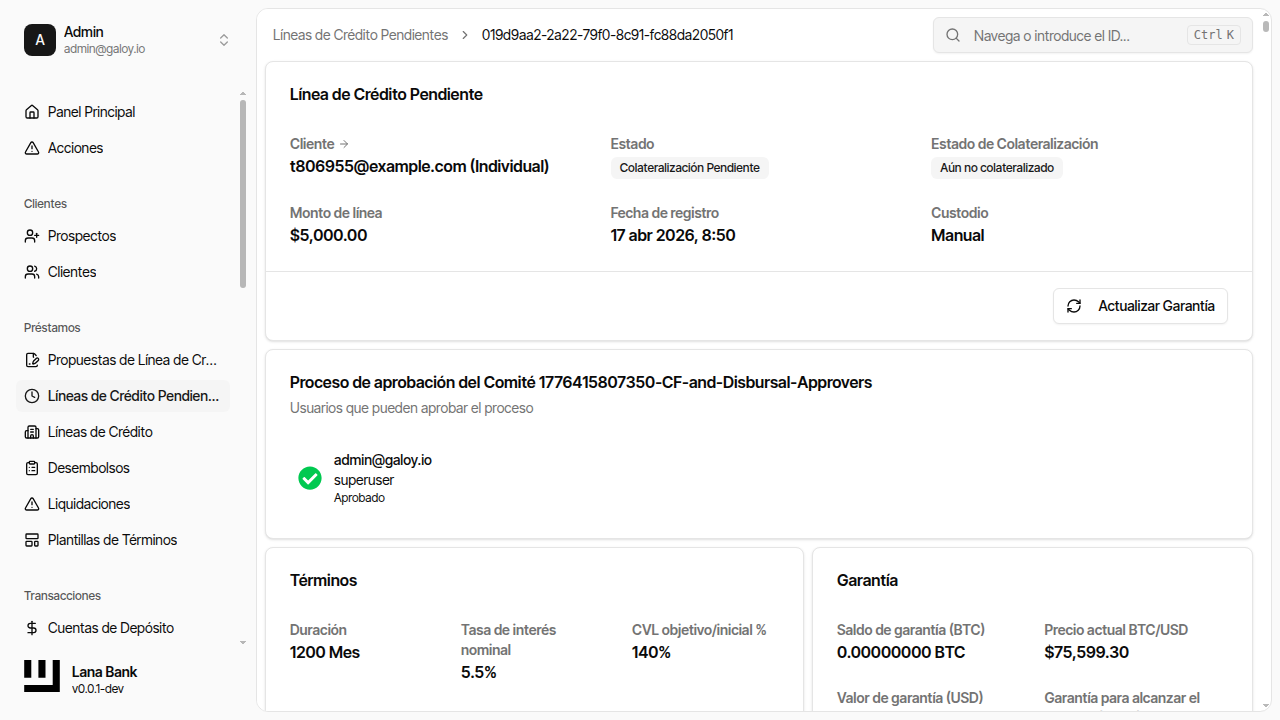The width and height of the screenshot is (1280, 720).
Task: Open client t806955@example.com details link
Action: click(x=319, y=144)
